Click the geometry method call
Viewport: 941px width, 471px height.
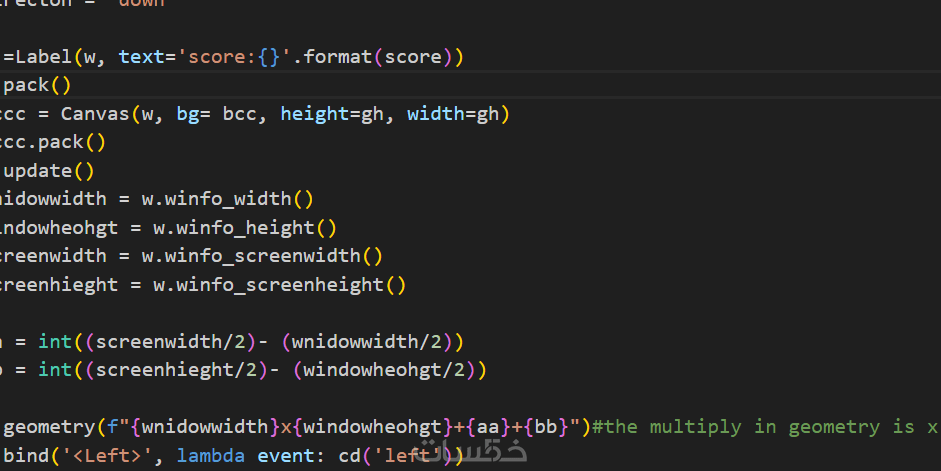coord(50,427)
